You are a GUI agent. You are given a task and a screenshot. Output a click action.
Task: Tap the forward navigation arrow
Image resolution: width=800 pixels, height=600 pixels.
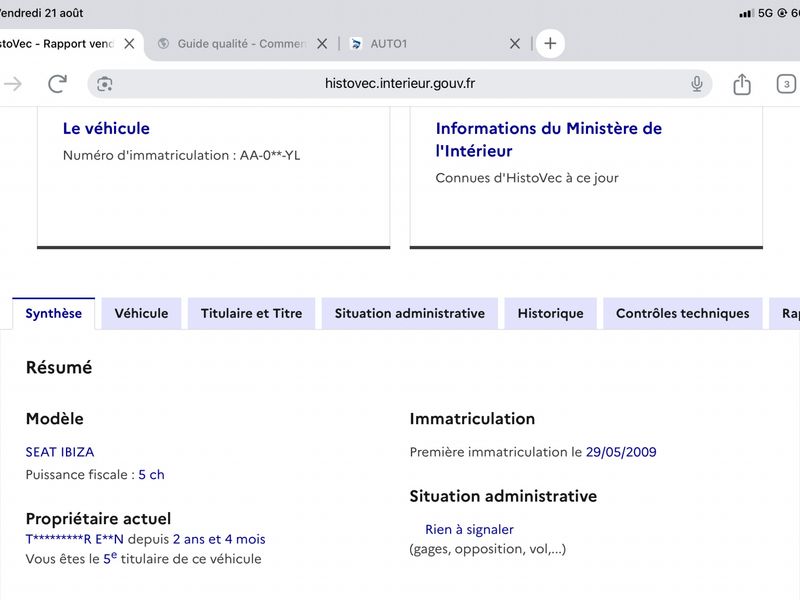[x=13, y=84]
